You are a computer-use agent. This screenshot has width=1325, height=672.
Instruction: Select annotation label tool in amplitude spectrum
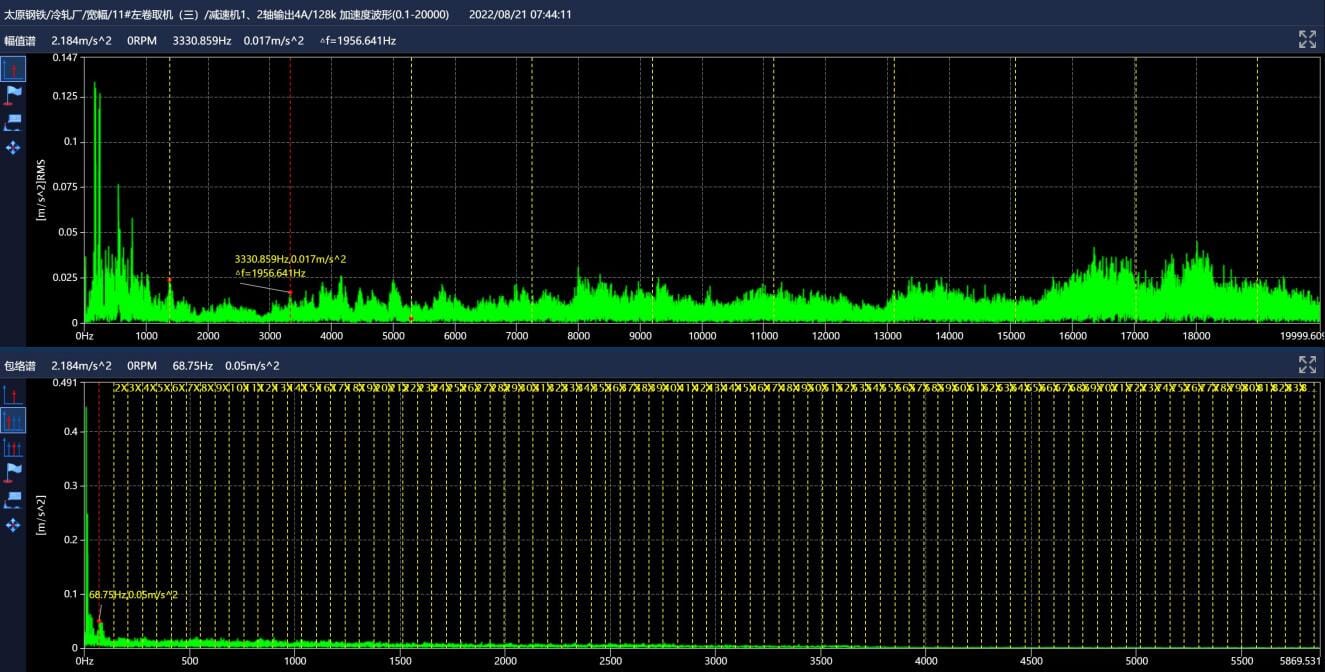[13, 122]
